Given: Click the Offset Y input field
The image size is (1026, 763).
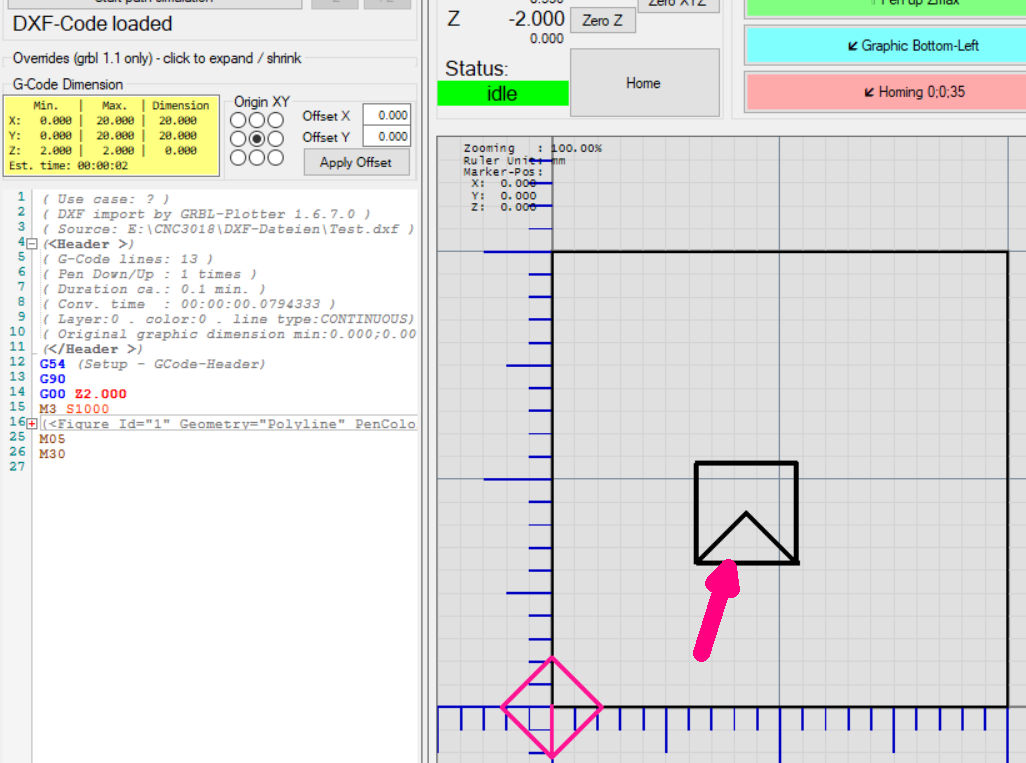Looking at the screenshot, I should pyautogui.click(x=387, y=137).
